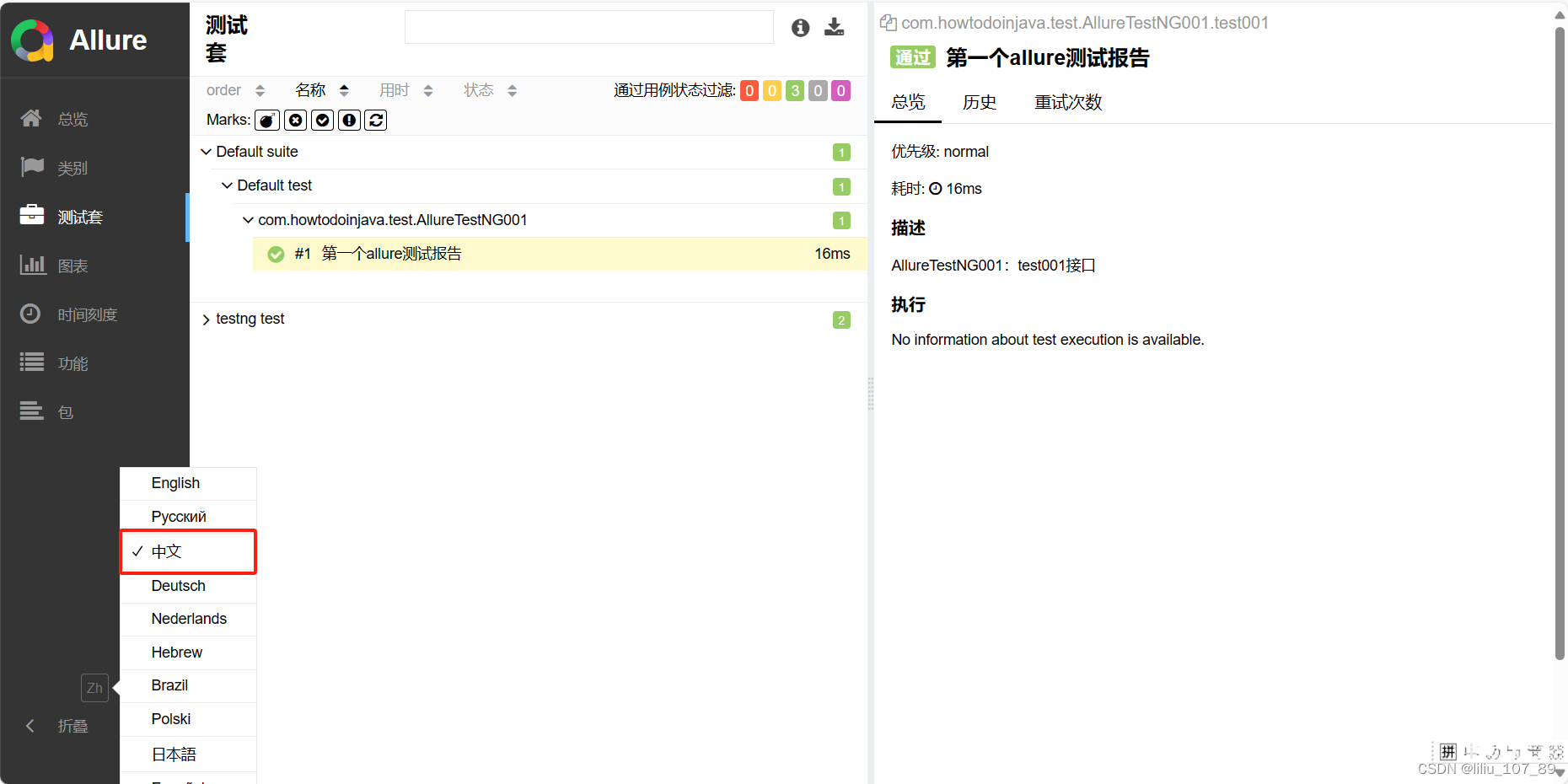Toggle the green passed status filter showing 3
The image size is (1568, 784).
795,91
